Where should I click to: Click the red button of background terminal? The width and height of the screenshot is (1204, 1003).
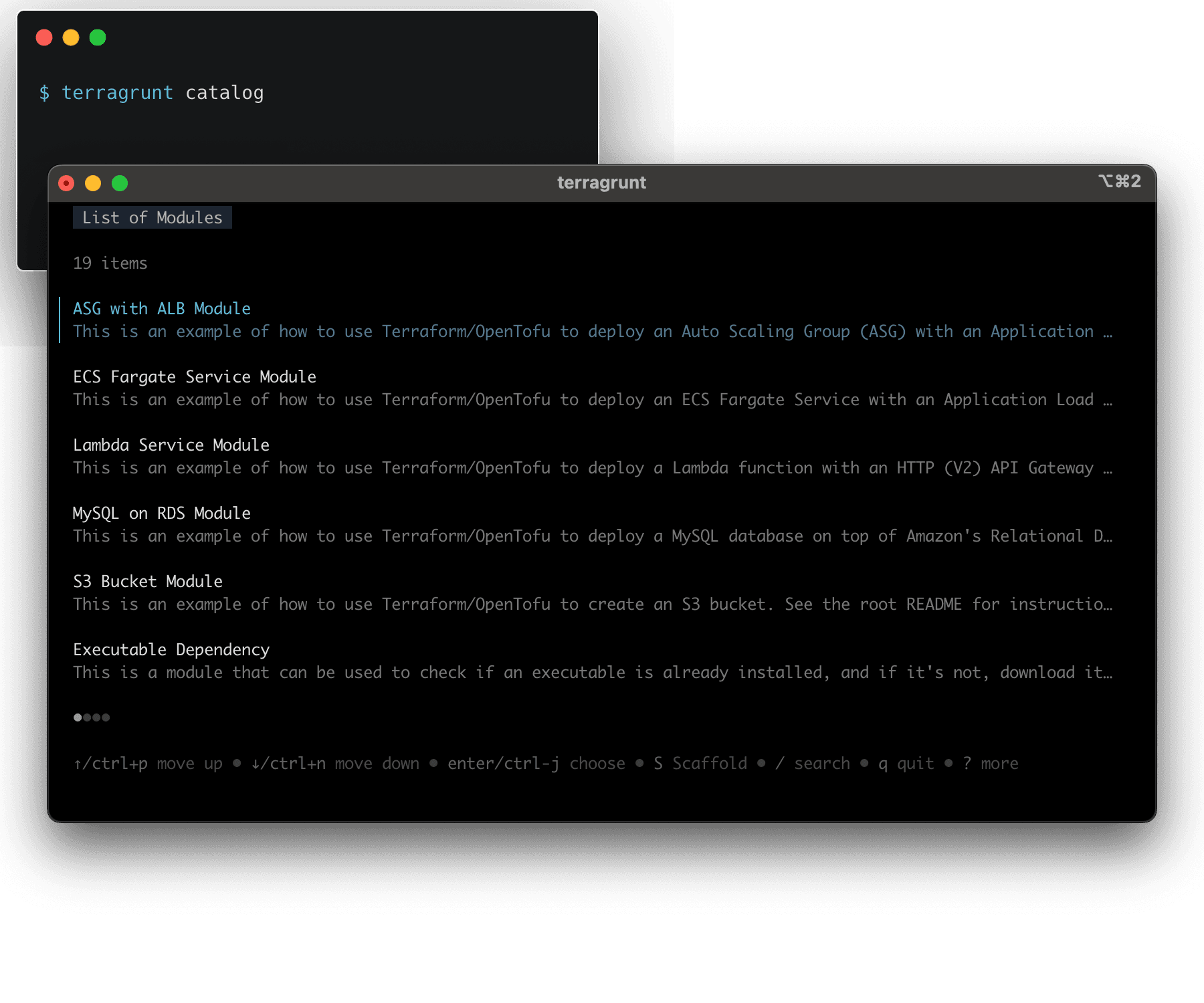(44, 37)
